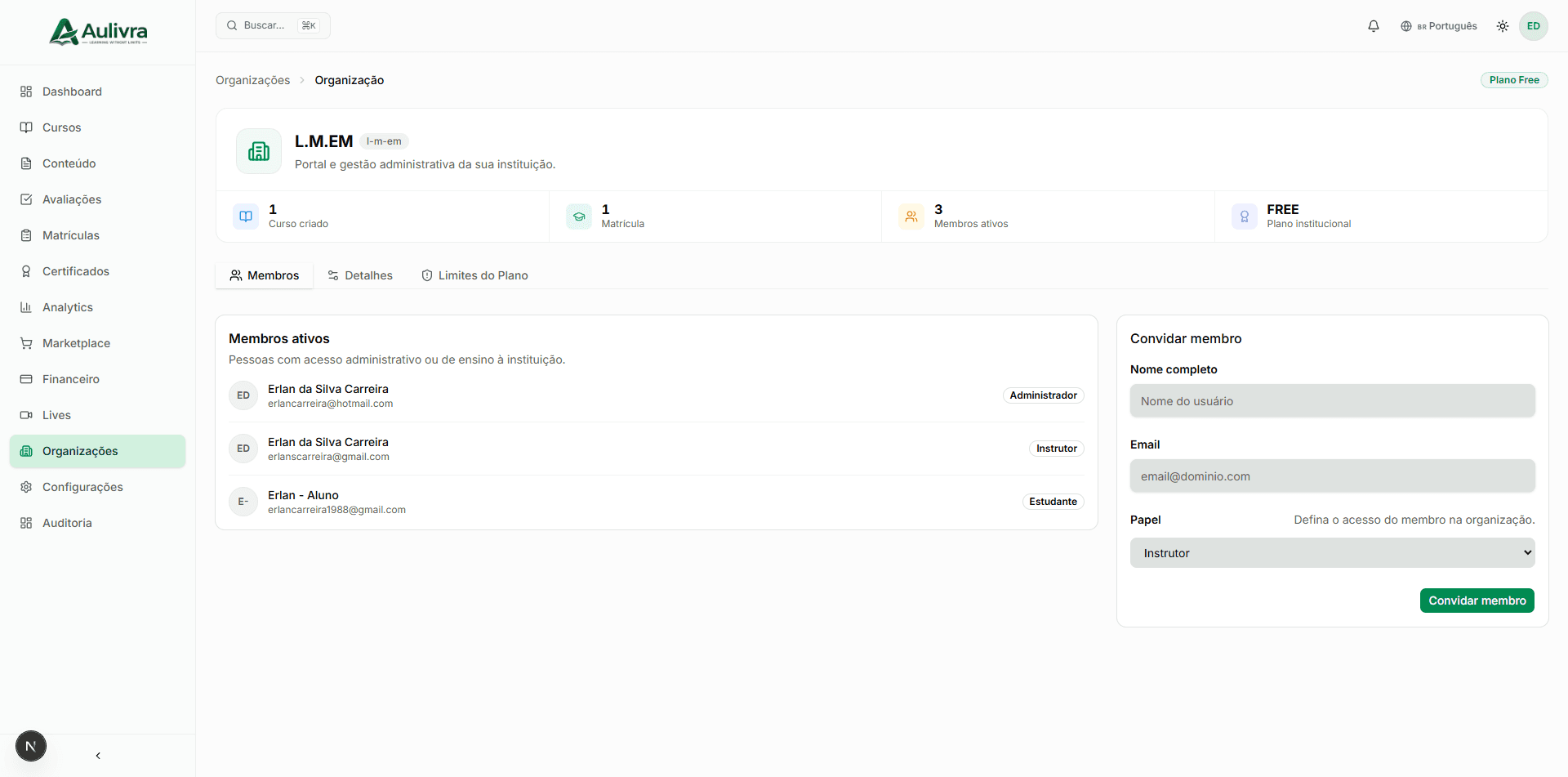Open the ED user avatar menu
The image size is (1568, 777).
[1534, 26]
